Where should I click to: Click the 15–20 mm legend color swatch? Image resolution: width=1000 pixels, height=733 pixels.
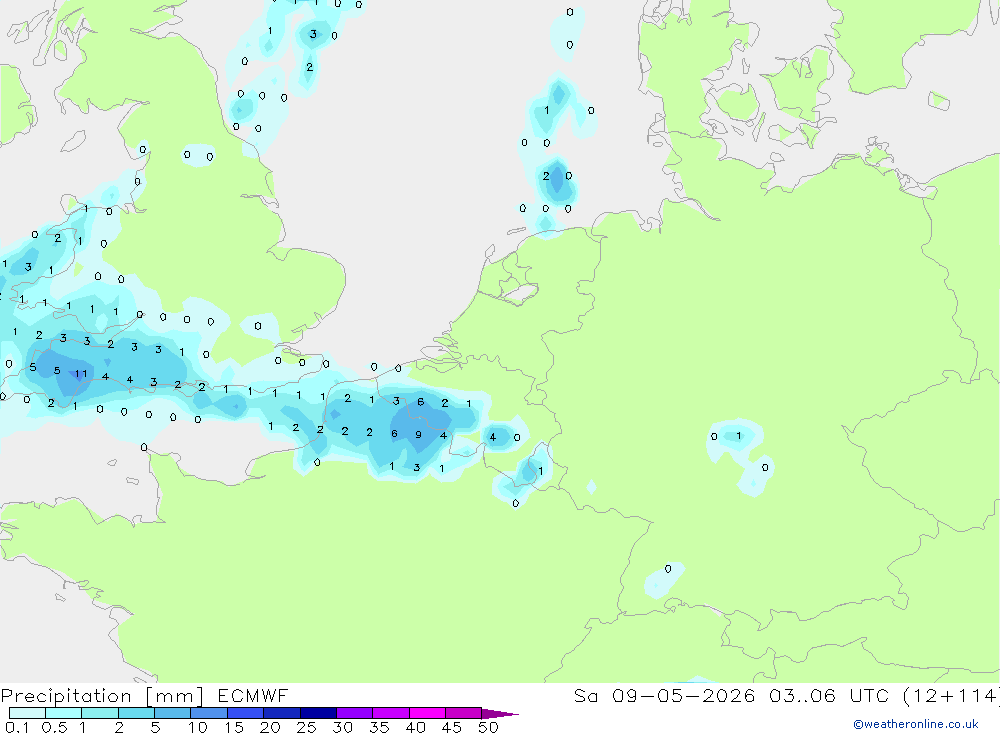[x=246, y=713]
